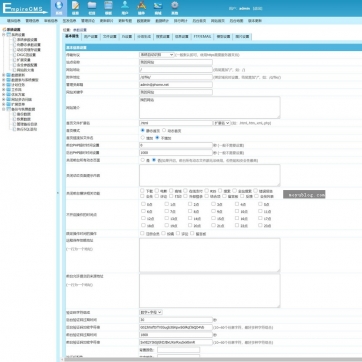Switch to the 图片设置 tab
Image resolution: width=362 pixels, height=362 pixels.
click(x=242, y=37)
